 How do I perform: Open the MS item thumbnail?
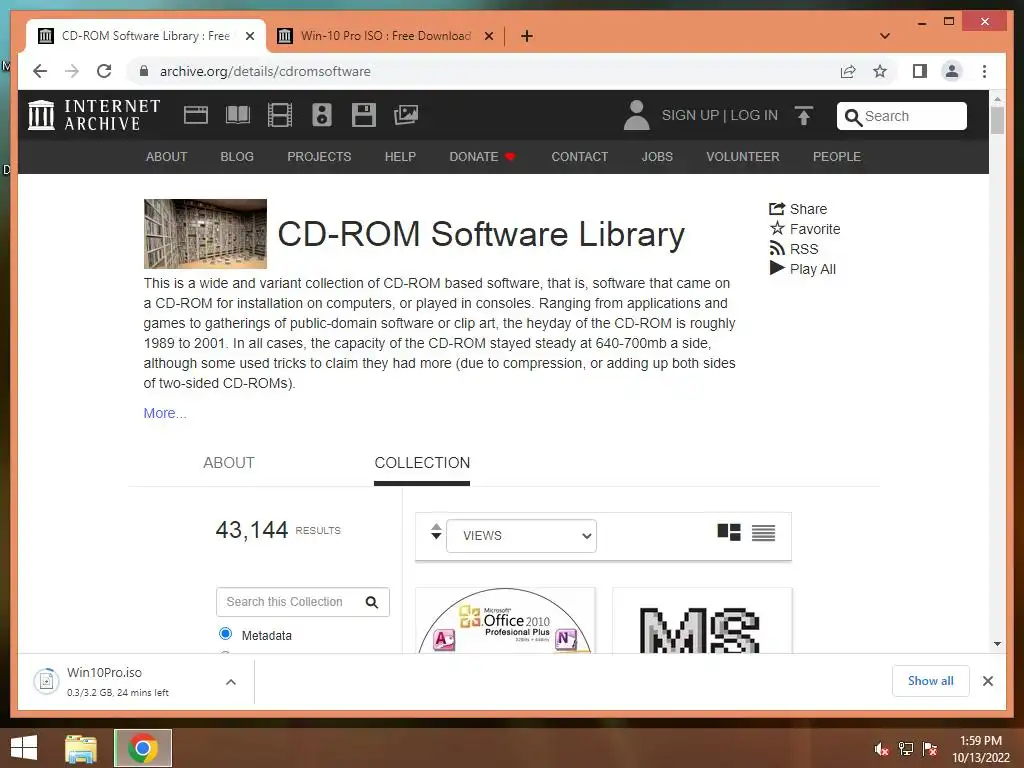tap(702, 620)
